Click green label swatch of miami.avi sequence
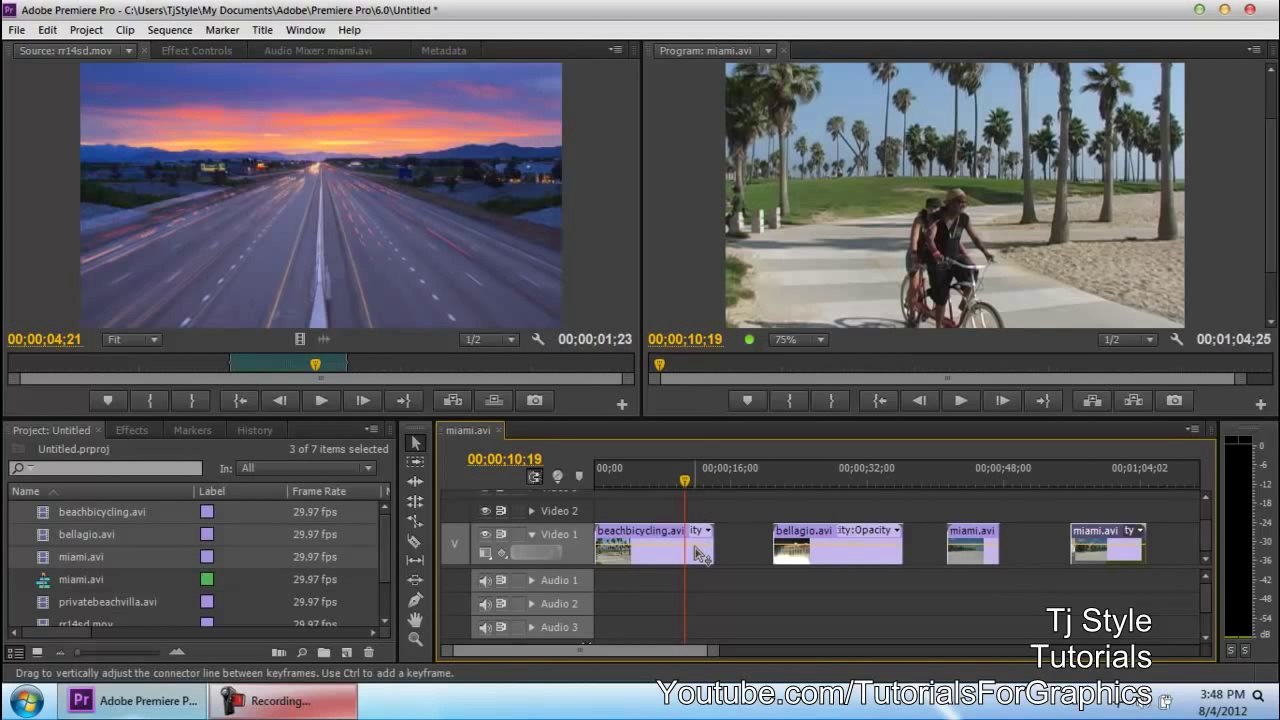The width and height of the screenshot is (1280, 720). (x=207, y=580)
